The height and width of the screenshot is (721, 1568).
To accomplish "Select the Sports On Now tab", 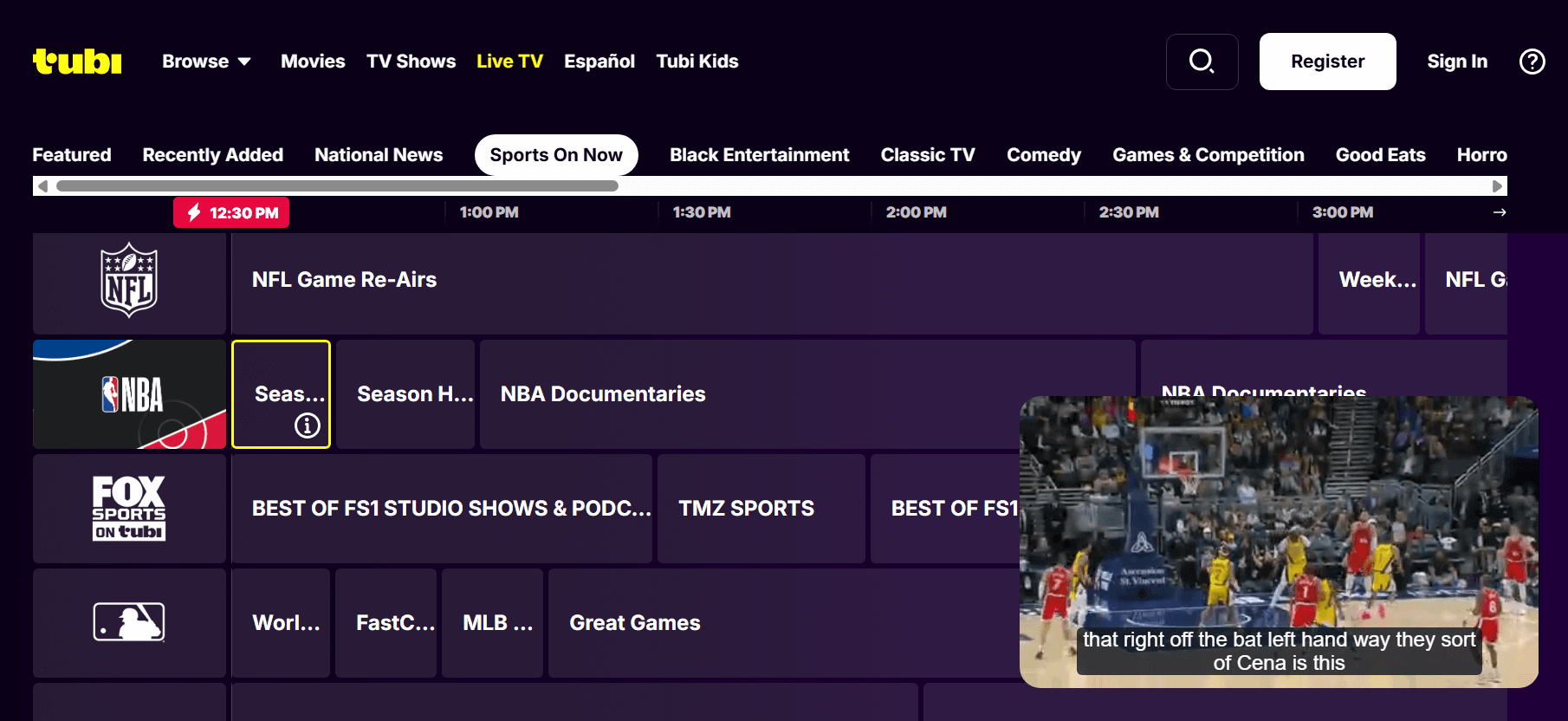I will point(556,155).
